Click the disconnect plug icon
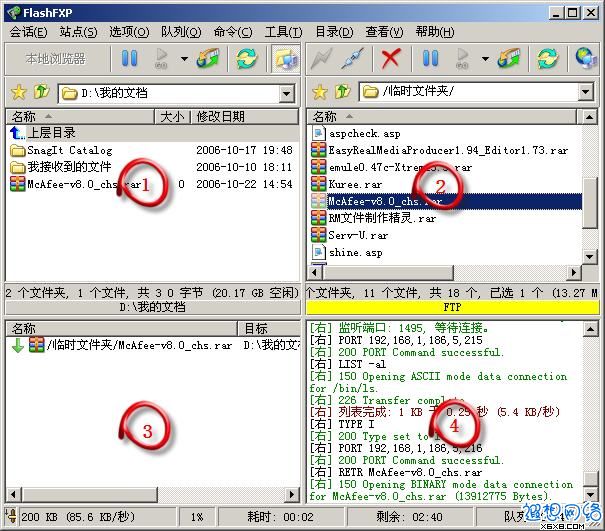 point(353,59)
